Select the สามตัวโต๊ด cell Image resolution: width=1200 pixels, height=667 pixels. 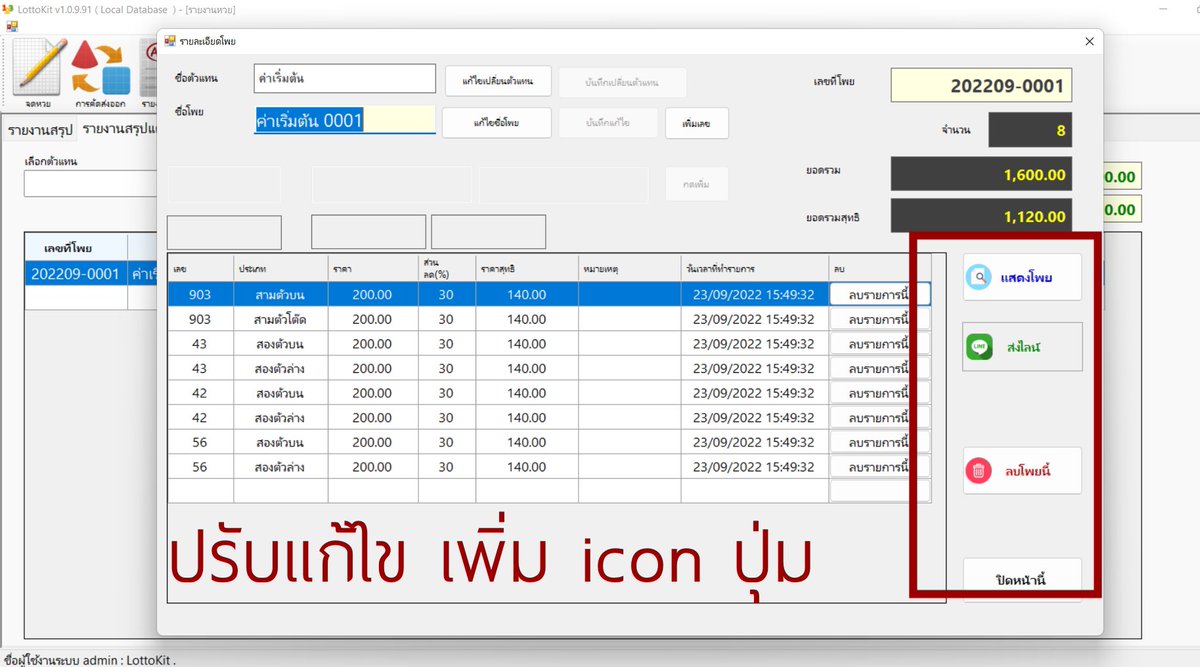[281, 319]
